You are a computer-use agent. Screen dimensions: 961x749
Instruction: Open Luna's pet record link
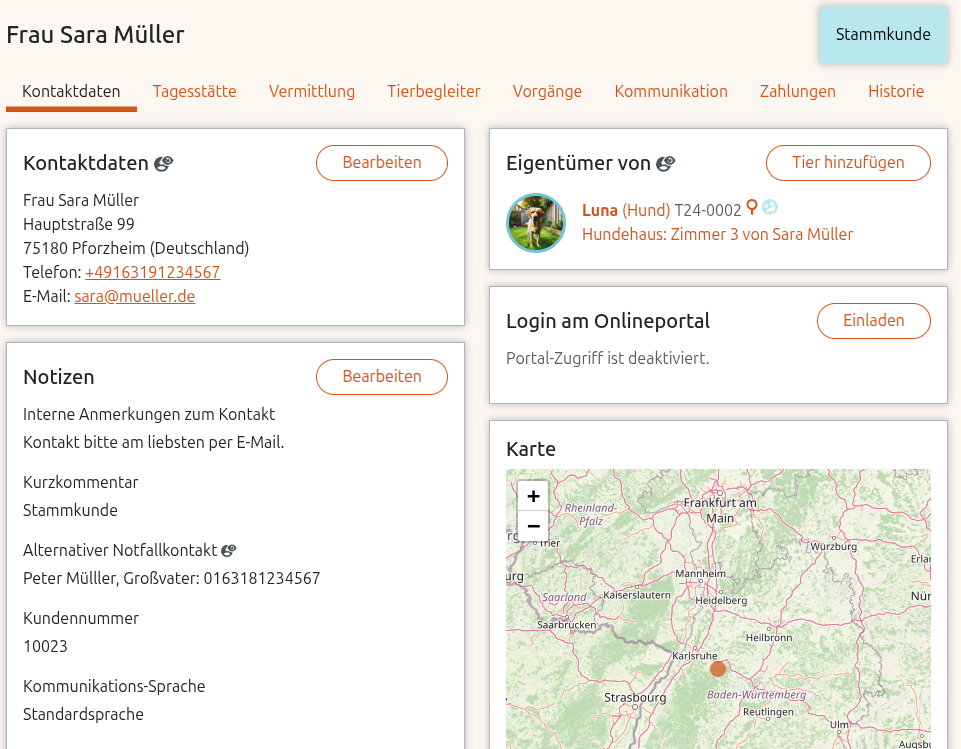pos(600,209)
